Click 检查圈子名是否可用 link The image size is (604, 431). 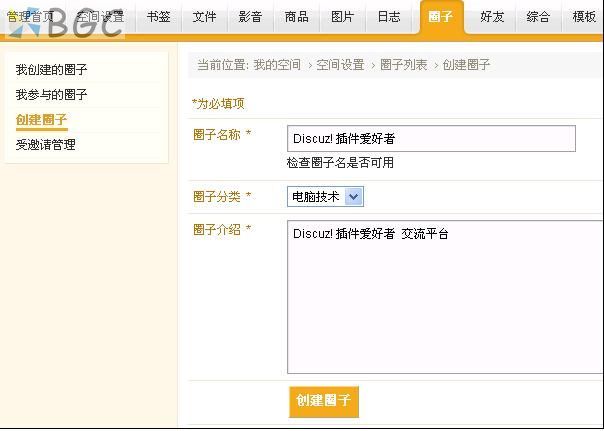(x=340, y=163)
